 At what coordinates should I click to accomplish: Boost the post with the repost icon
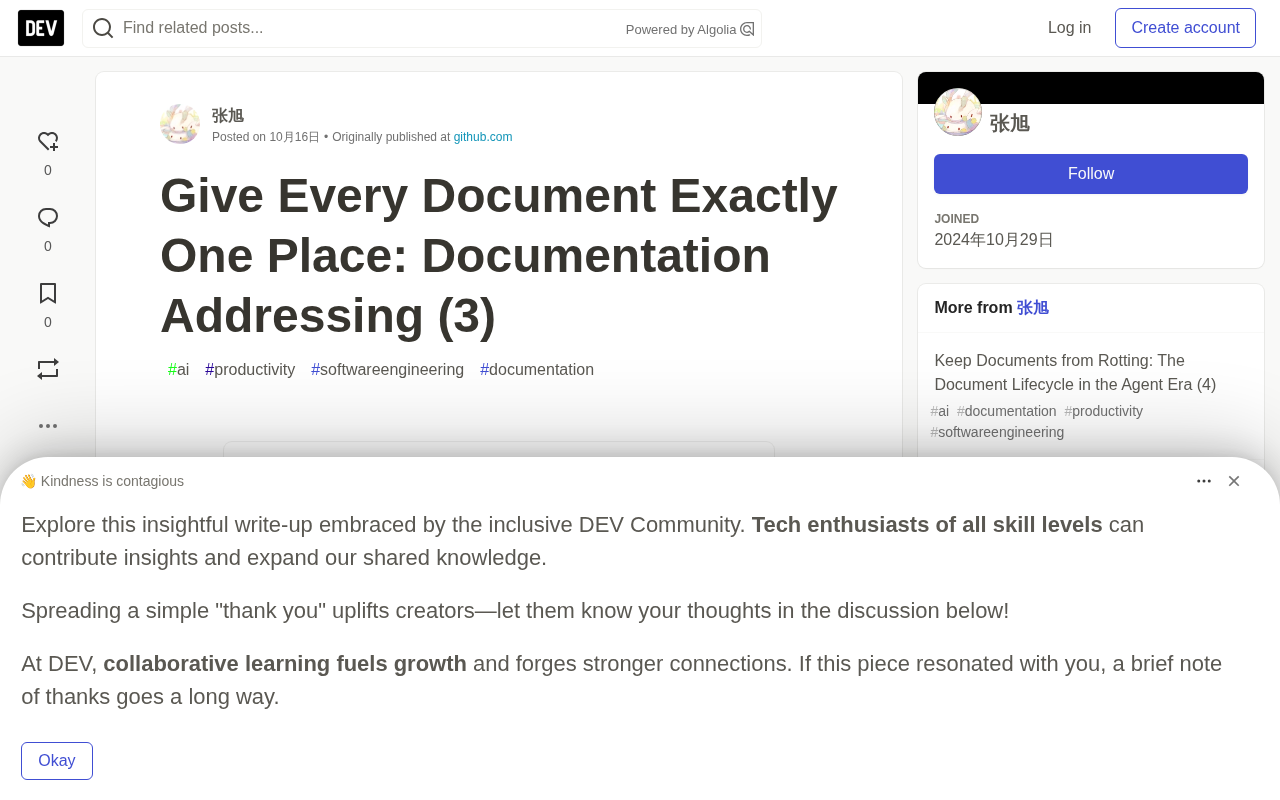tap(48, 369)
